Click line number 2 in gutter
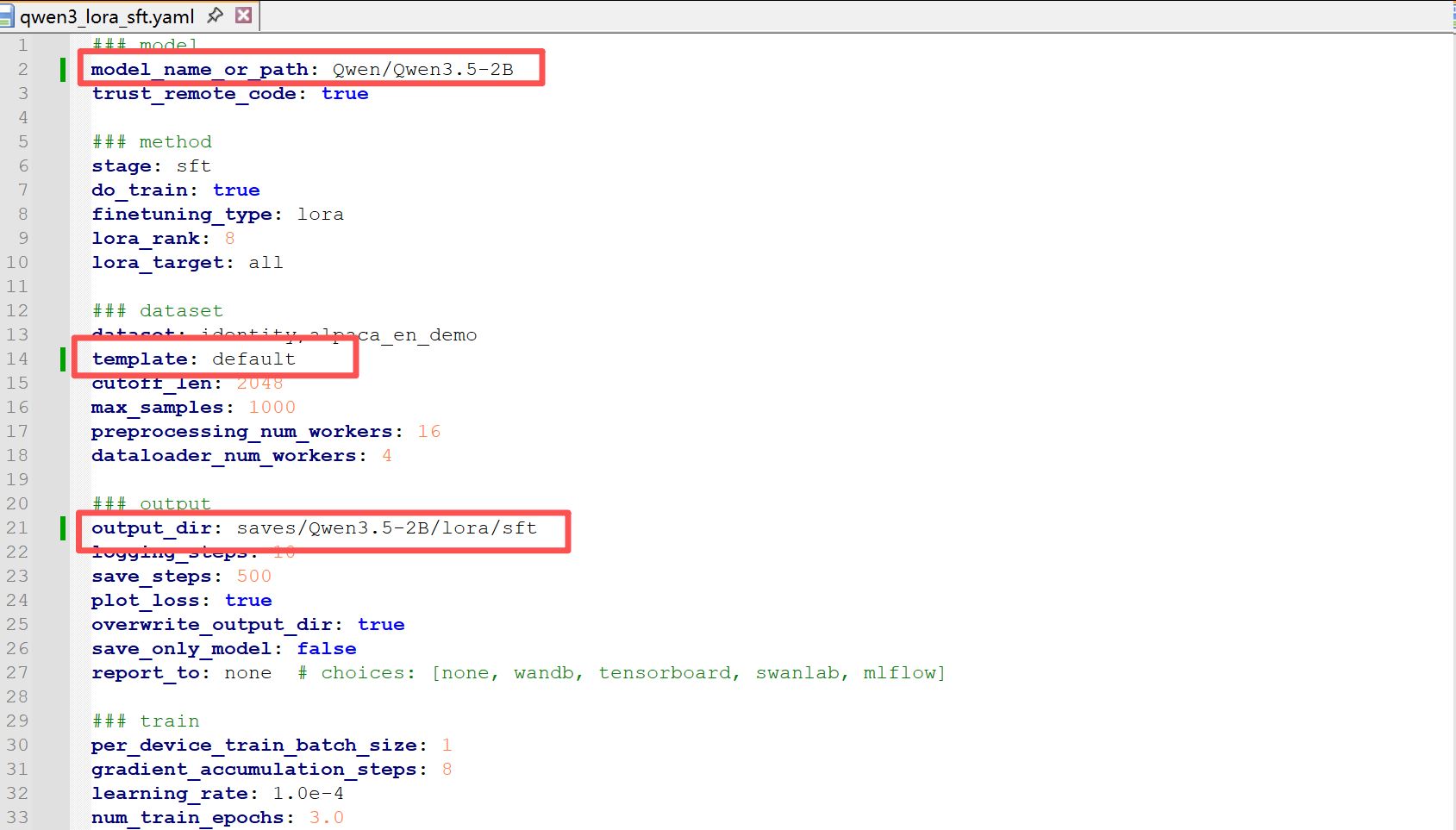 [x=23, y=70]
